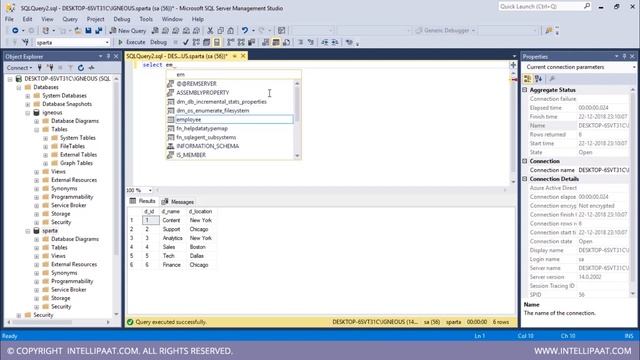Click the Activity Monitor icon in Object Explorer toolbar

(x=91, y=68)
